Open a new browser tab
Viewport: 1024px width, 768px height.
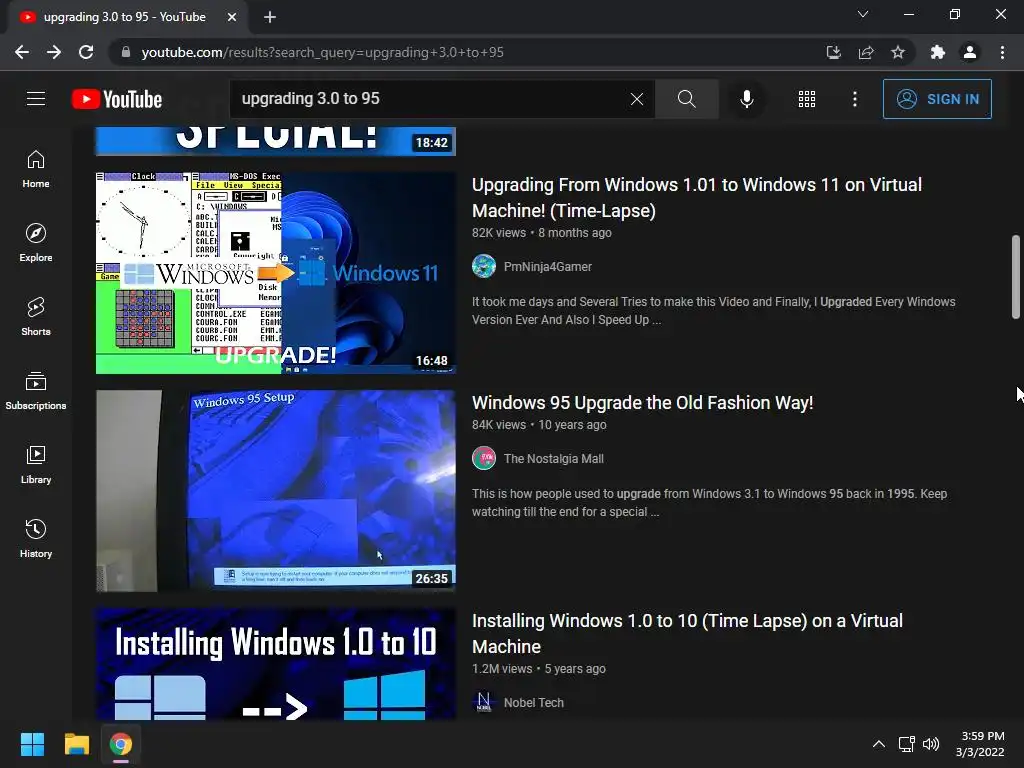pos(270,17)
